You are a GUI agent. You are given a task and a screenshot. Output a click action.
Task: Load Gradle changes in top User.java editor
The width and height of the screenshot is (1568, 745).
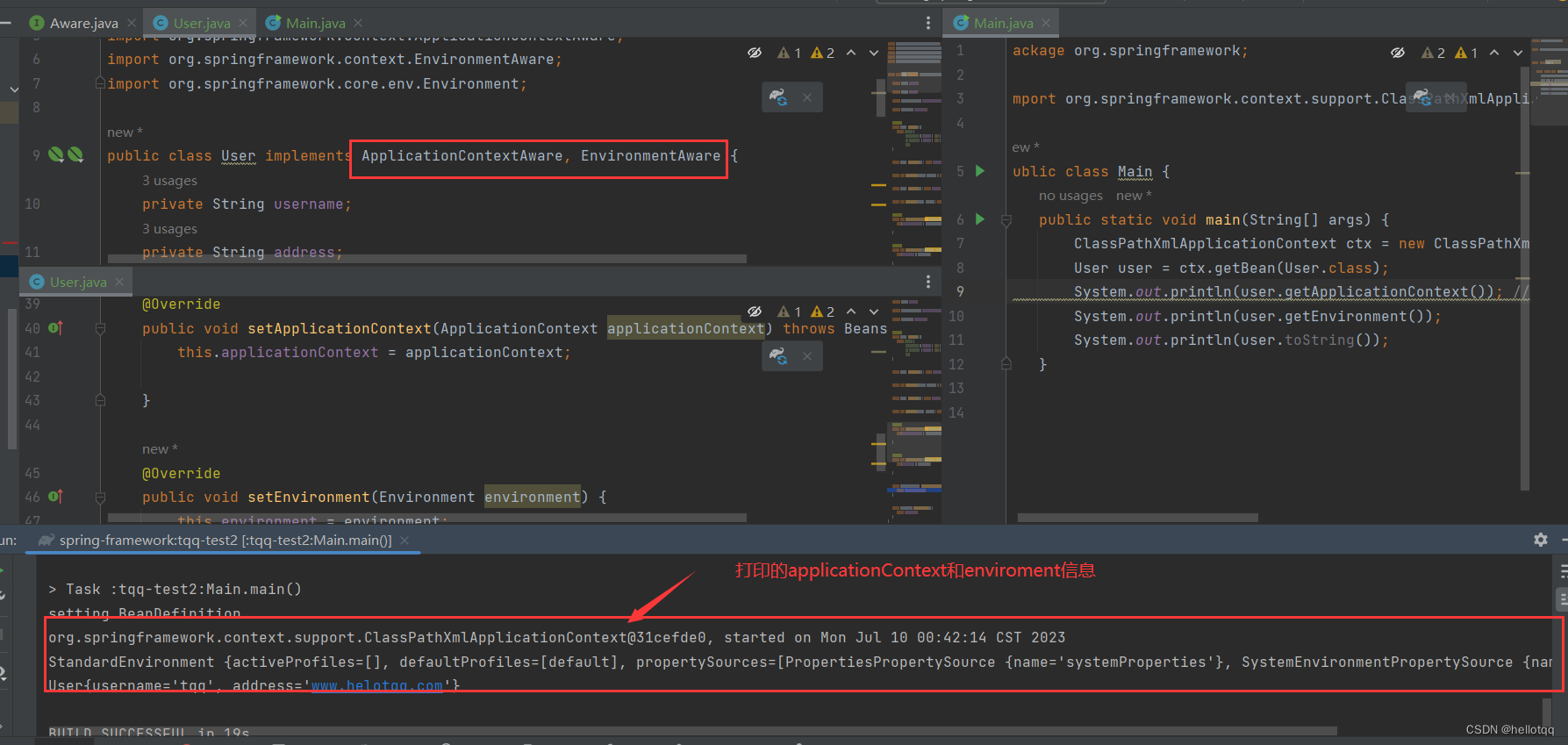pos(778,97)
